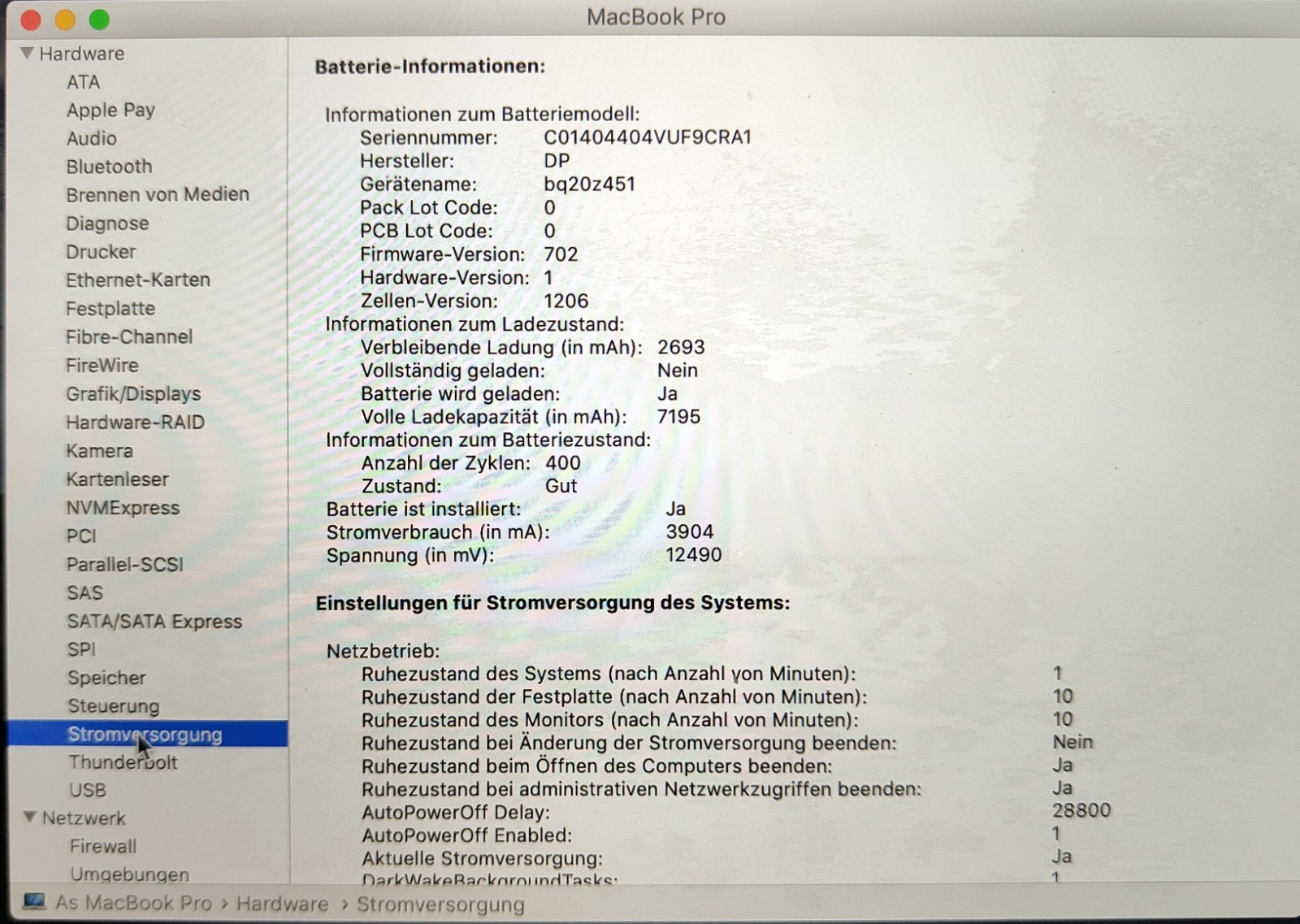This screenshot has height=924, width=1300.
Task: Show NVMExpress information
Action: [x=123, y=508]
